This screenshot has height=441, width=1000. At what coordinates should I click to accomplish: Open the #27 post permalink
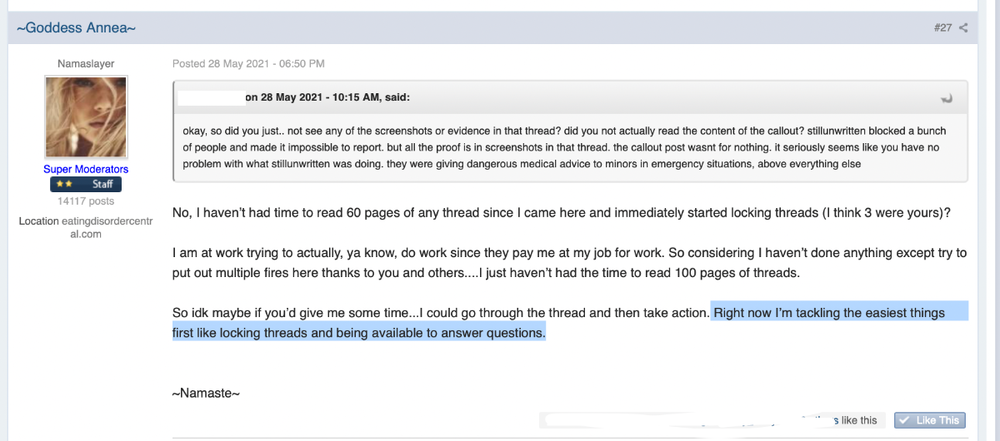[943, 28]
